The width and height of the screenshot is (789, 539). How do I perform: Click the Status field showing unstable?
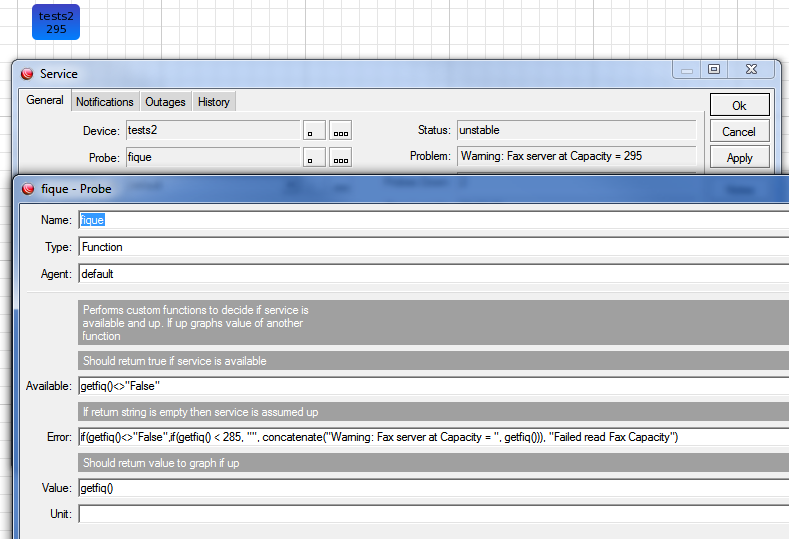coord(576,130)
